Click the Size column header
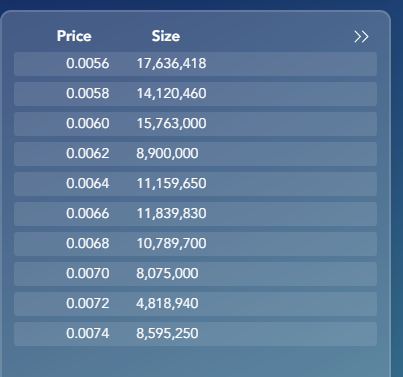 (166, 36)
